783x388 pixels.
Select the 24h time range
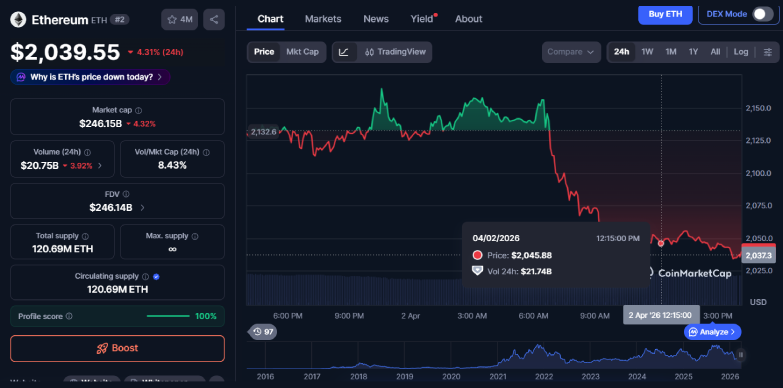(x=621, y=52)
